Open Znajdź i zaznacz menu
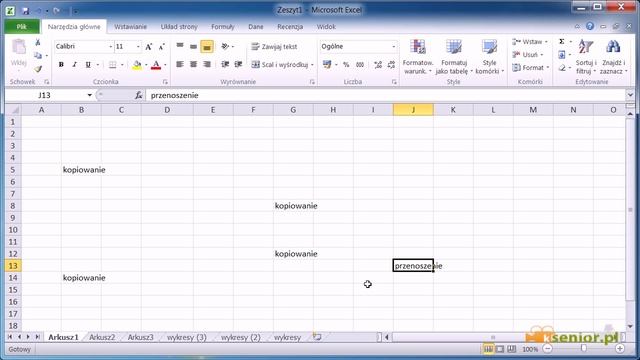This screenshot has width=640, height=360. coord(613,57)
